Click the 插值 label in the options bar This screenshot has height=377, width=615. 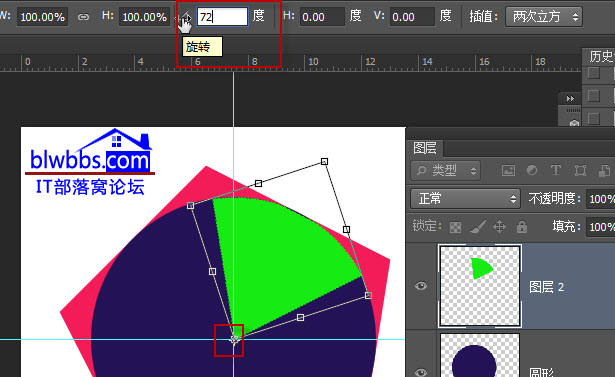(x=483, y=16)
